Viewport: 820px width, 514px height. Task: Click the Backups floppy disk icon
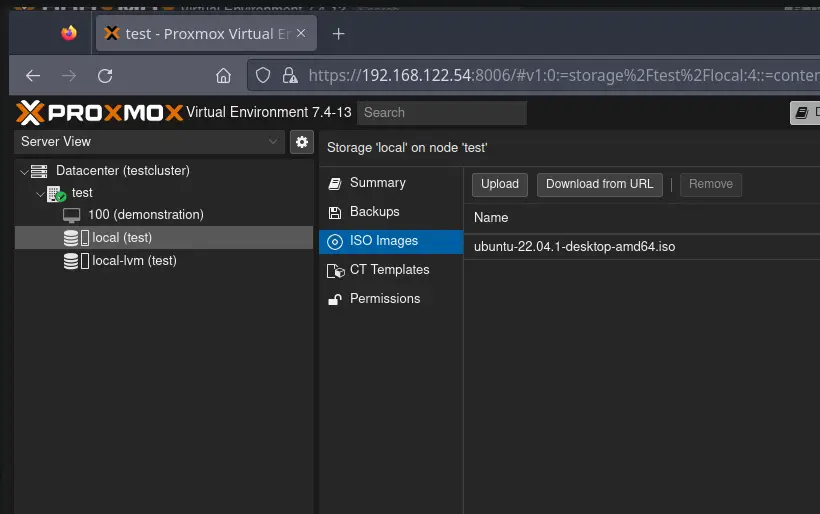[x=335, y=212]
